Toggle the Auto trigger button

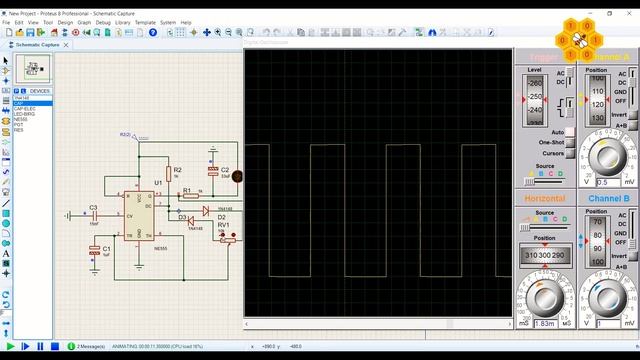[570, 132]
